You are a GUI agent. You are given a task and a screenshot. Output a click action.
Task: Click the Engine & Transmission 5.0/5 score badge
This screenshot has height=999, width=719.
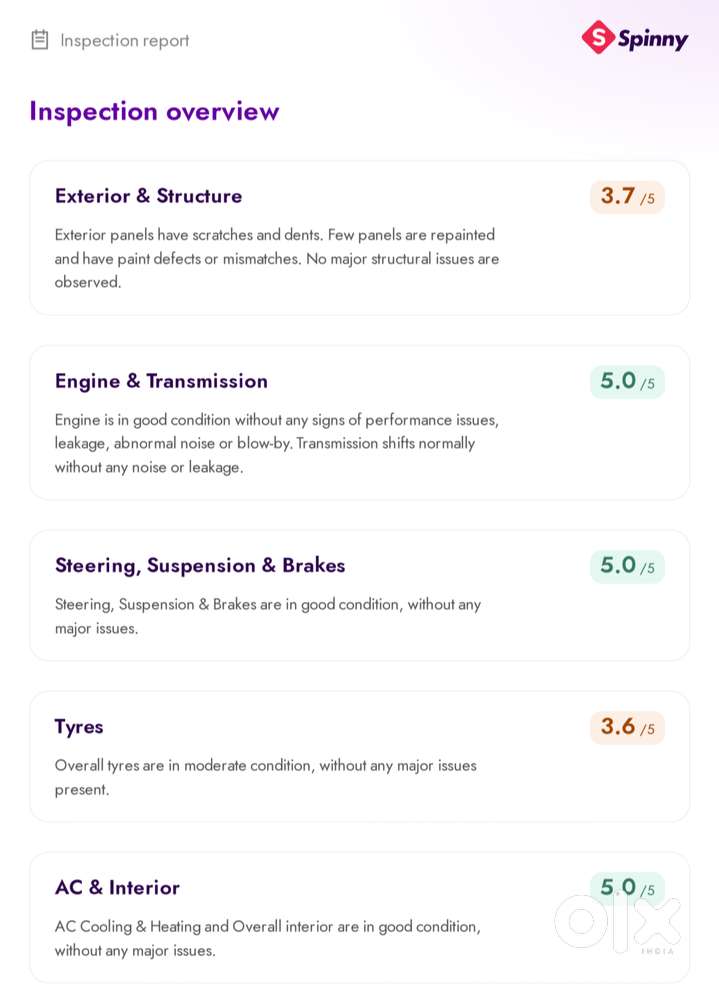point(627,382)
